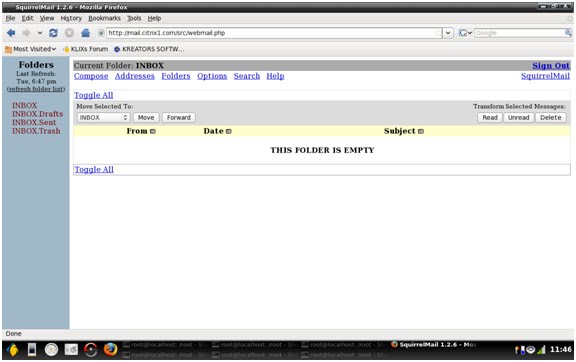Click Toggle All below the empty folder message

[x=94, y=169]
